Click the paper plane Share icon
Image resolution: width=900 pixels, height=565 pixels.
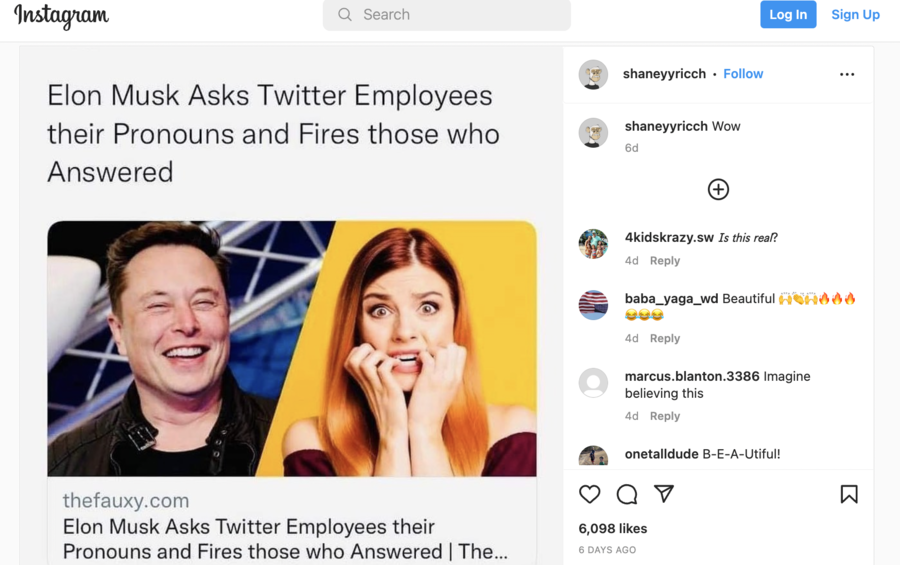pos(664,493)
